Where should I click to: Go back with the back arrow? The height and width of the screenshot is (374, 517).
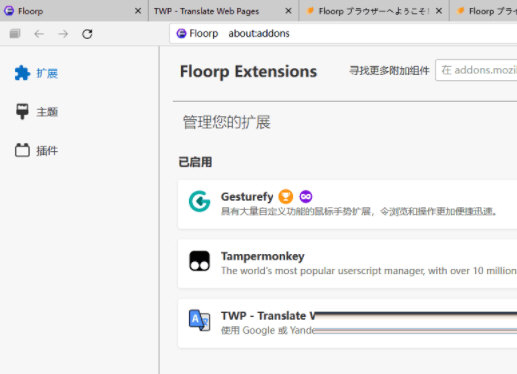coord(39,34)
